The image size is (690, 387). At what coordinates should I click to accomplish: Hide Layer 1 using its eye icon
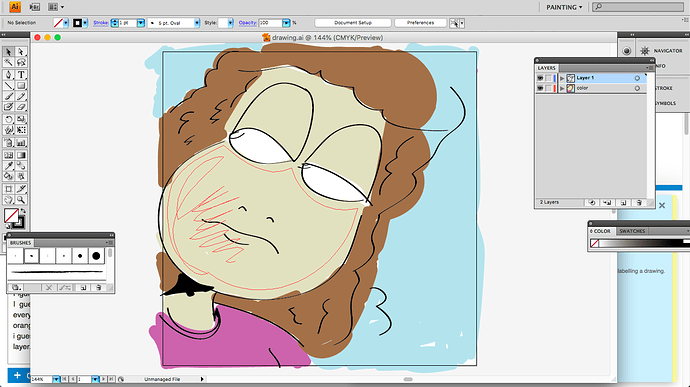tap(540, 78)
